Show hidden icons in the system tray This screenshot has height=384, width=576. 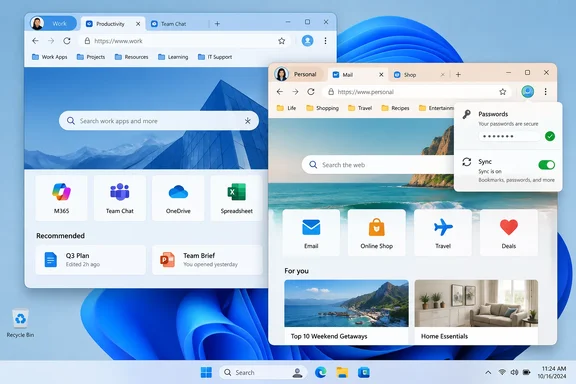[488, 372]
